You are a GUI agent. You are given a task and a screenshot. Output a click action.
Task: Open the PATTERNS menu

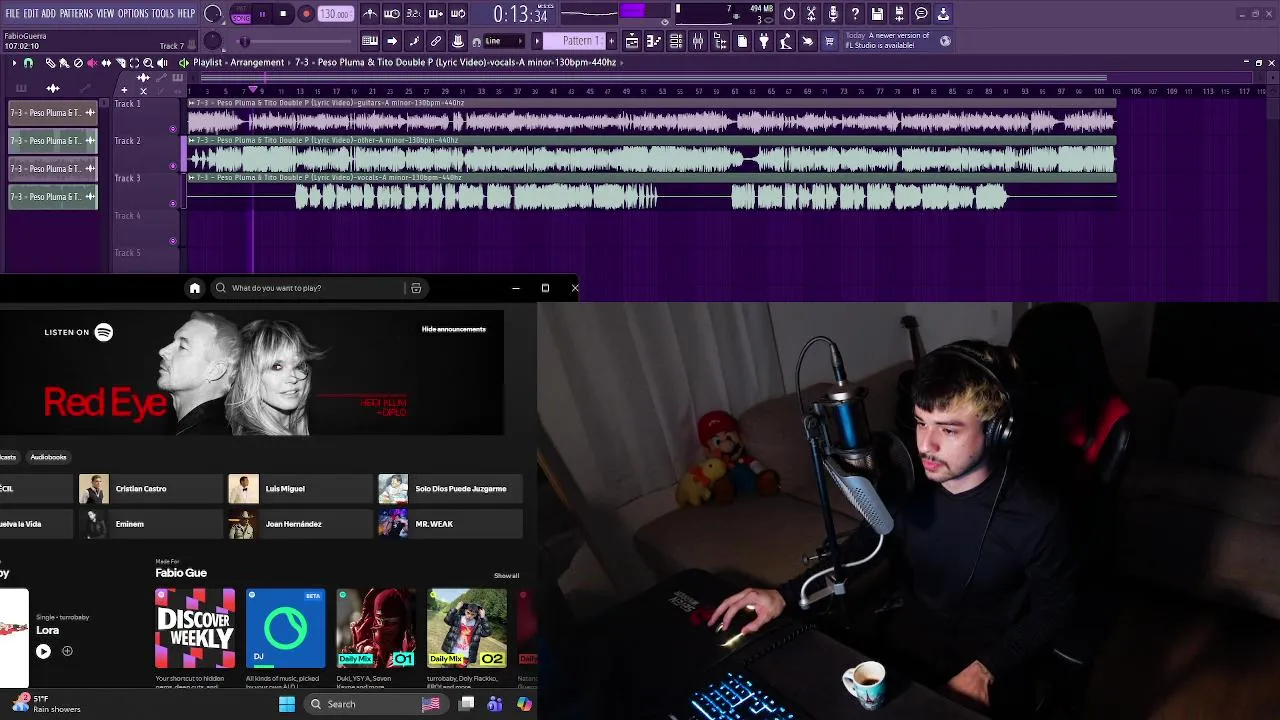tap(76, 14)
